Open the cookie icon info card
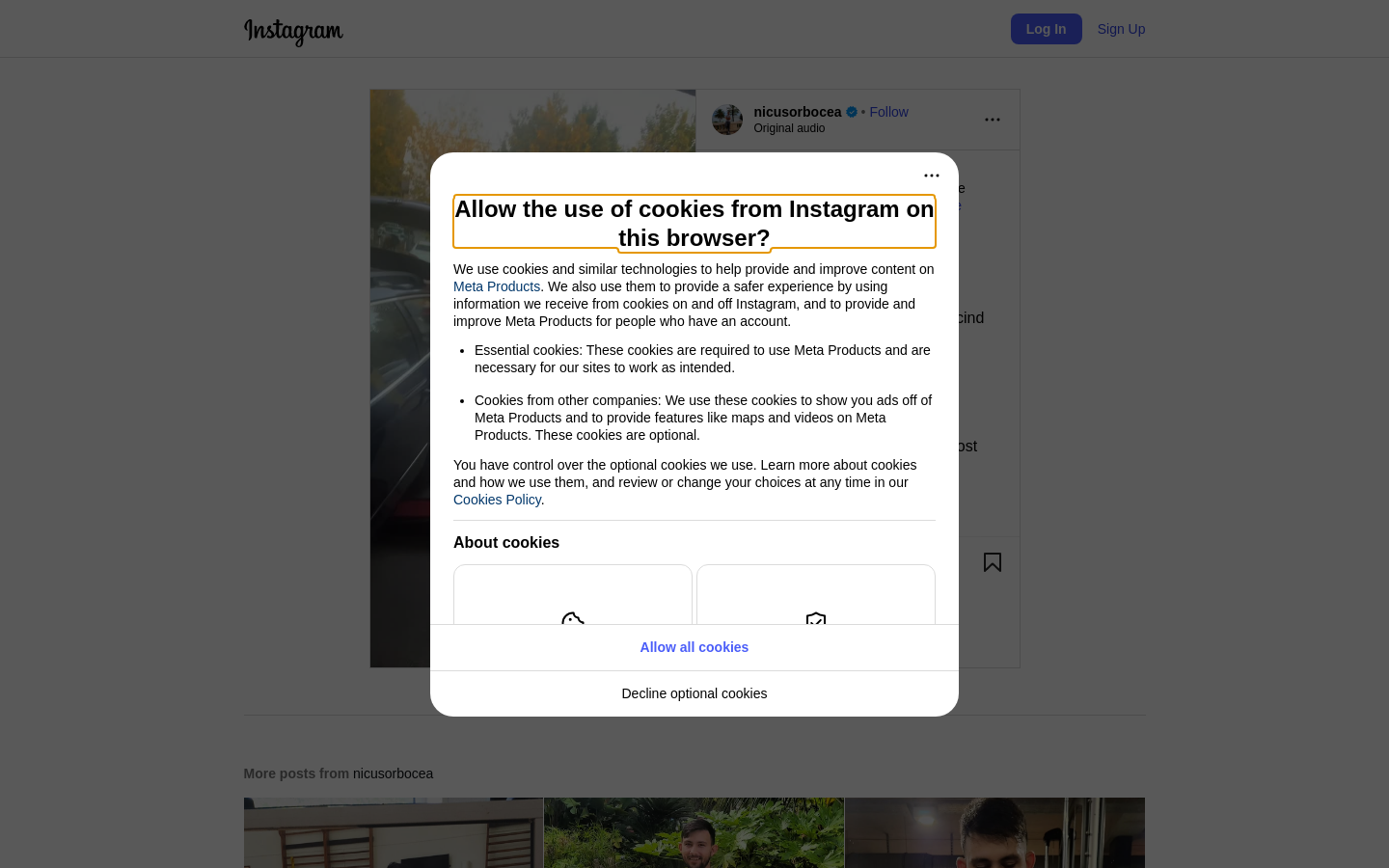The width and height of the screenshot is (1389, 868). pyautogui.click(x=573, y=595)
